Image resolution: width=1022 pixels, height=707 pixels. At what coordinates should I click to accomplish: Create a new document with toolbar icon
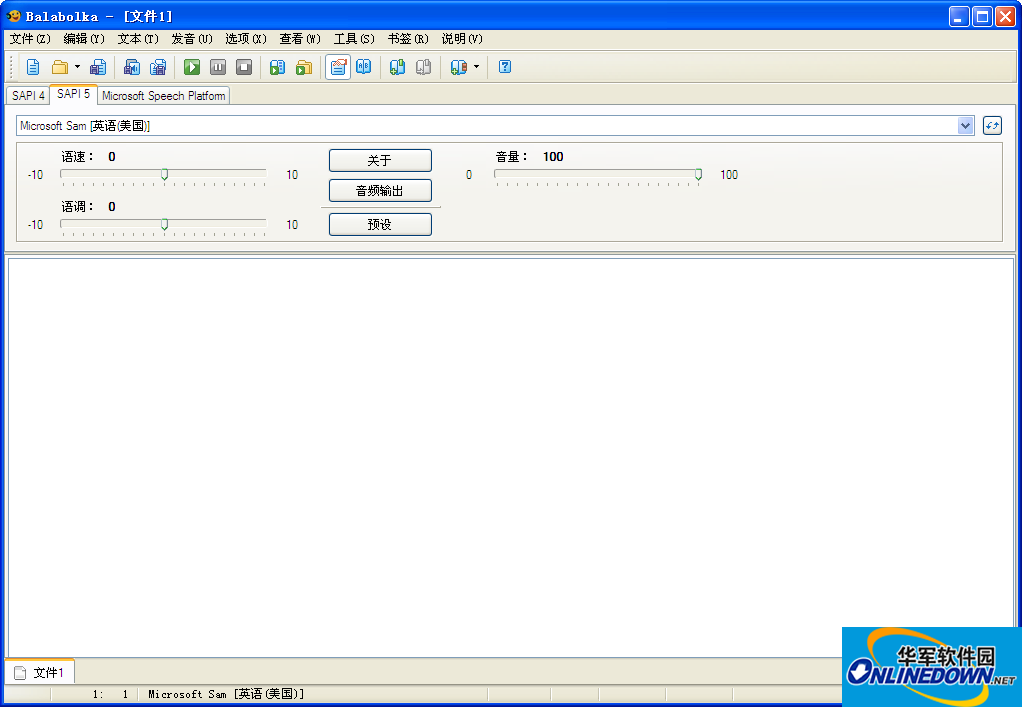(33, 67)
